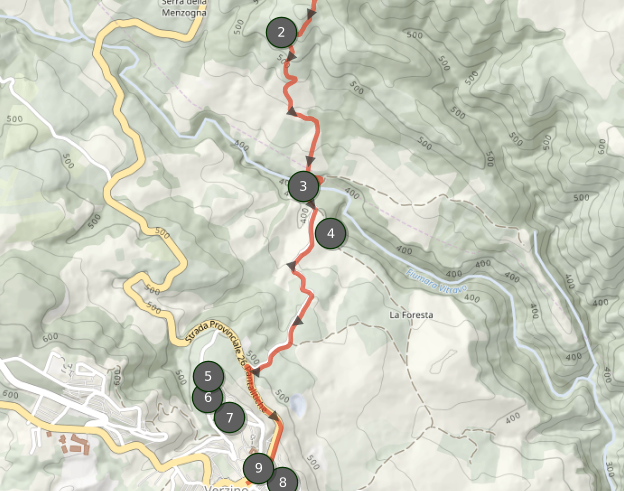
Task: Click route arrow where trail meets Strada Provinciale
Action: tap(256, 372)
